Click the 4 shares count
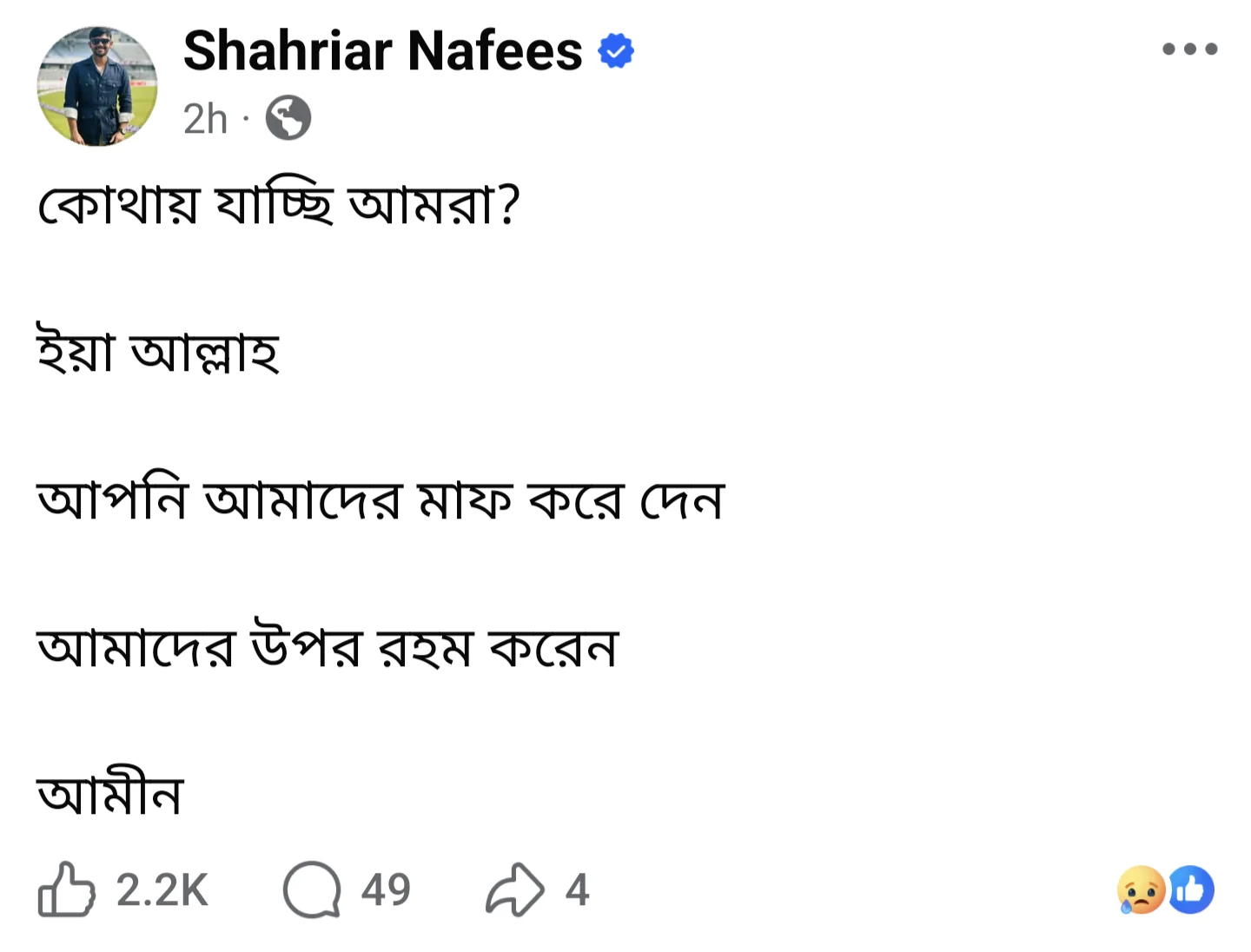Viewport: 1251px width, 952px height. (x=576, y=889)
